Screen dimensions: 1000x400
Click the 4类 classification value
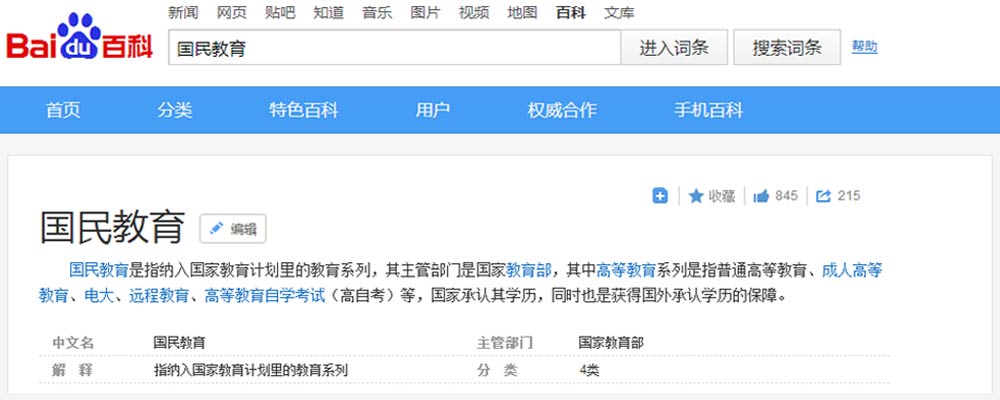pyautogui.click(x=589, y=370)
